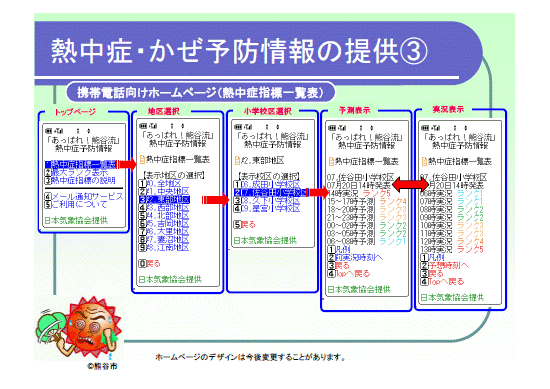Click document icon on the 実況表示 screen
This screenshot has width=550, height=389.
pos(424,162)
